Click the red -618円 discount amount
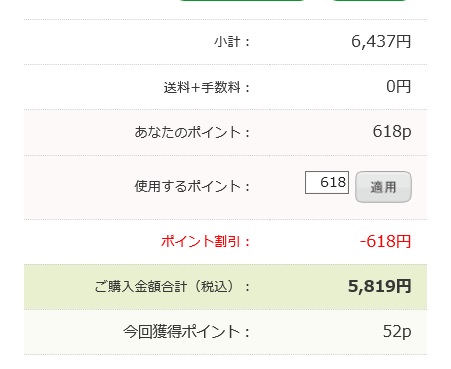 pyautogui.click(x=385, y=241)
